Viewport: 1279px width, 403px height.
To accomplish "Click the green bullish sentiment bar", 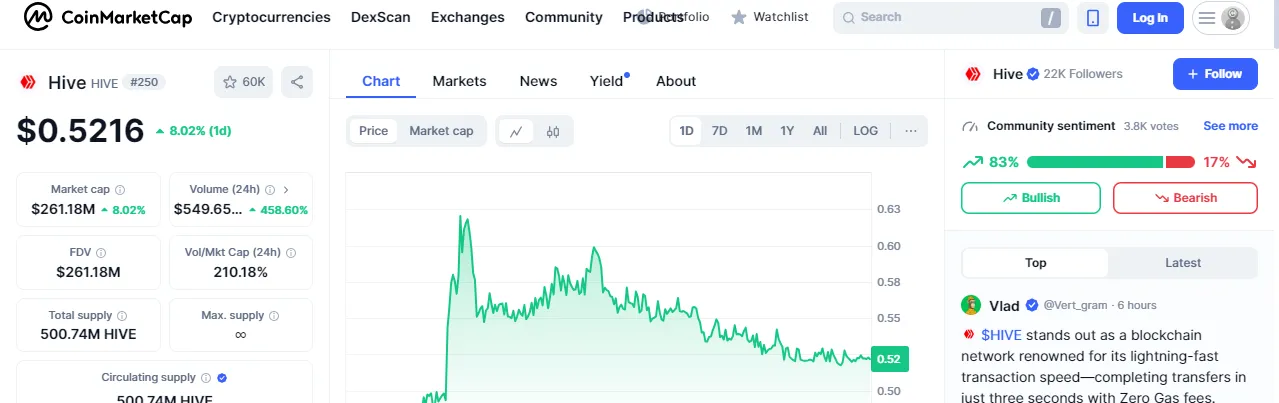I will tap(1095, 162).
